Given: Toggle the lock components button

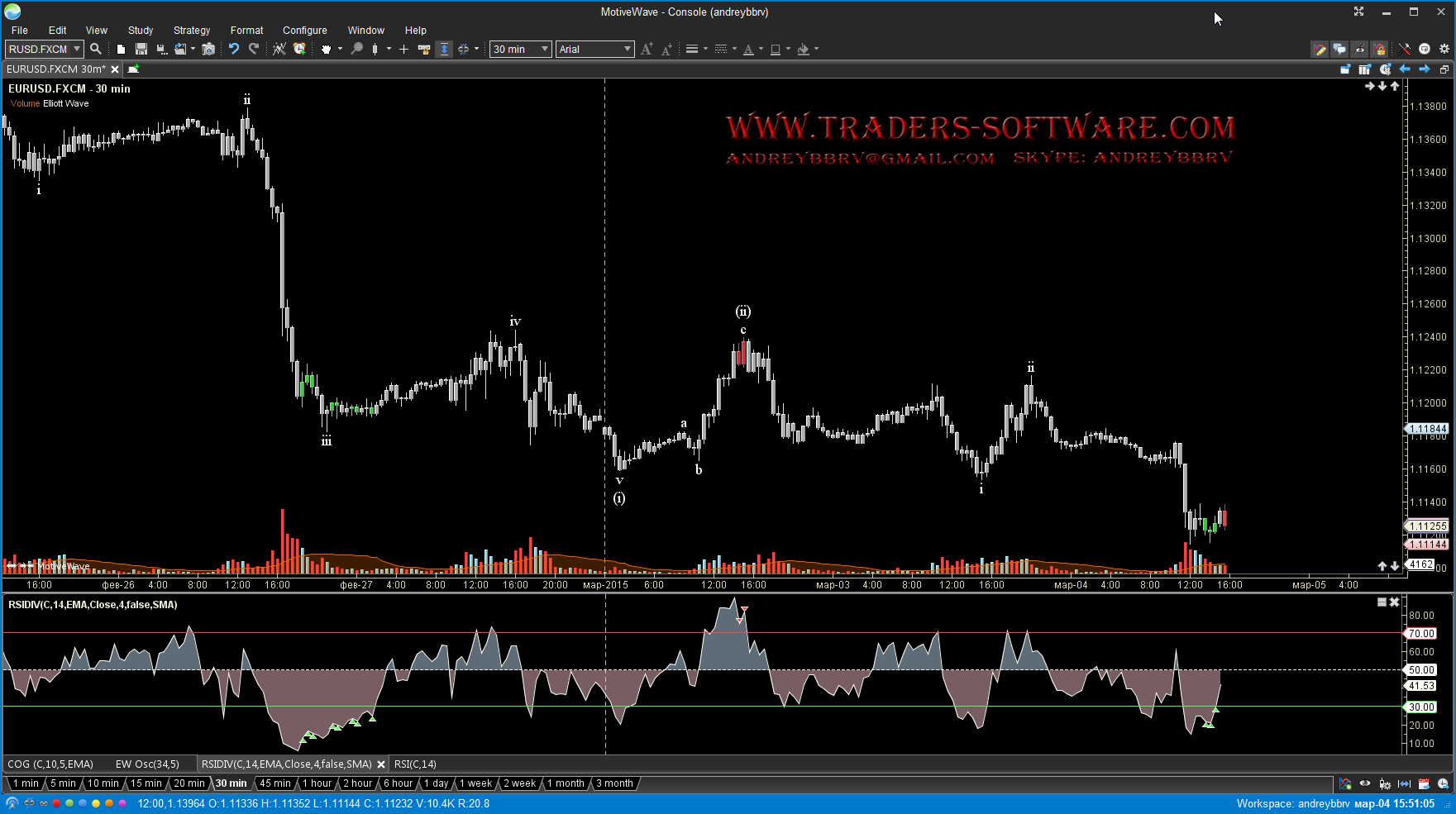Looking at the screenshot, I should (x=1379, y=50).
